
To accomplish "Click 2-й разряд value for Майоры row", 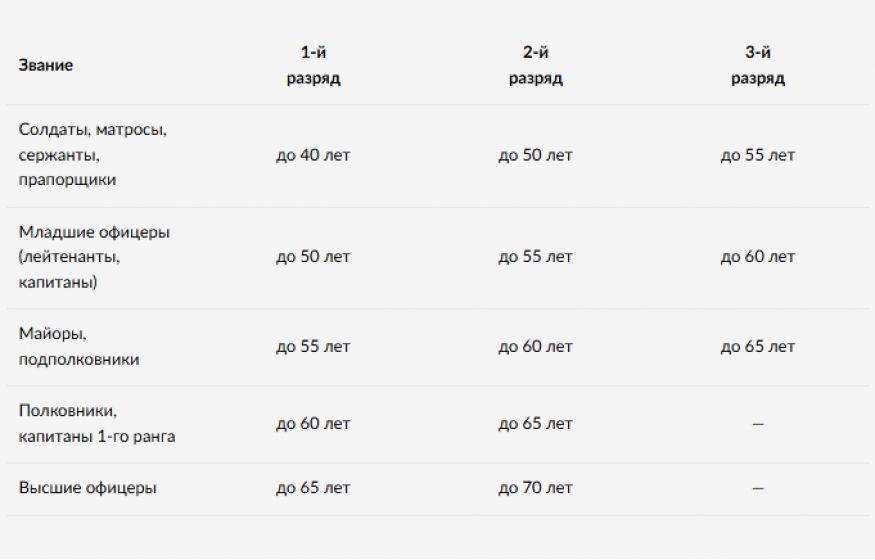I will [x=535, y=347].
